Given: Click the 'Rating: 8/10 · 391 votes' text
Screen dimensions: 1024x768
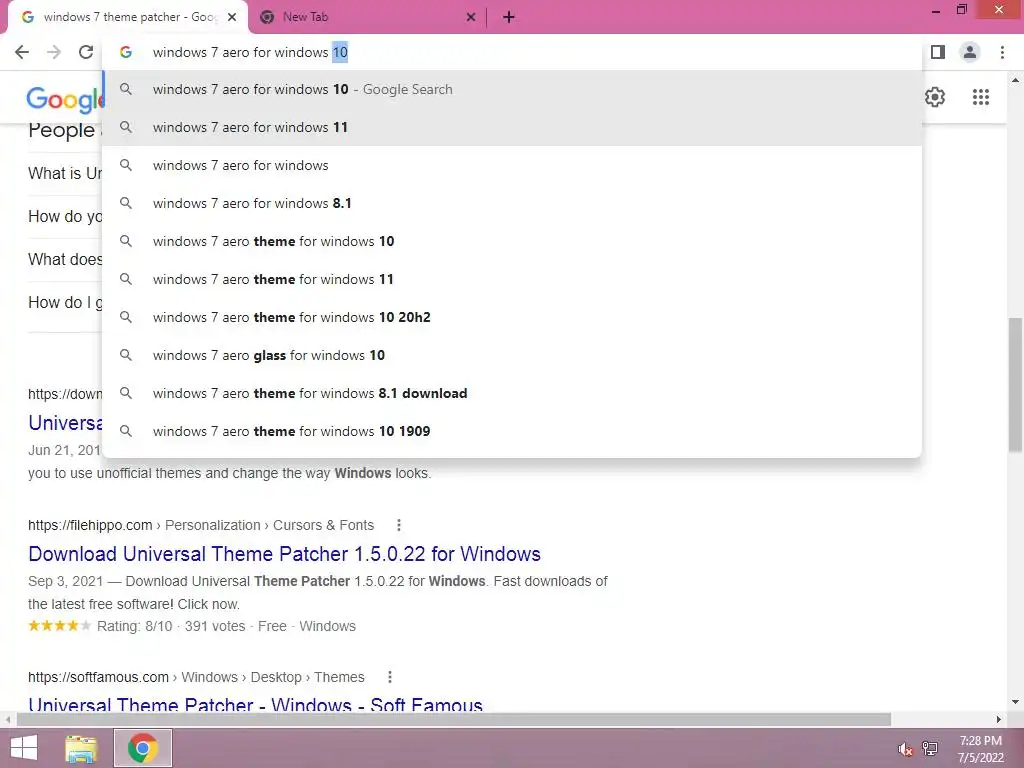Looking at the screenshot, I should 171,626.
